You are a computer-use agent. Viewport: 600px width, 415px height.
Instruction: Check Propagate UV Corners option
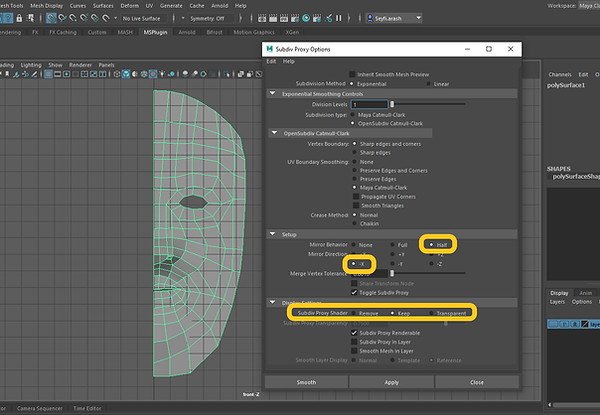[356, 197]
